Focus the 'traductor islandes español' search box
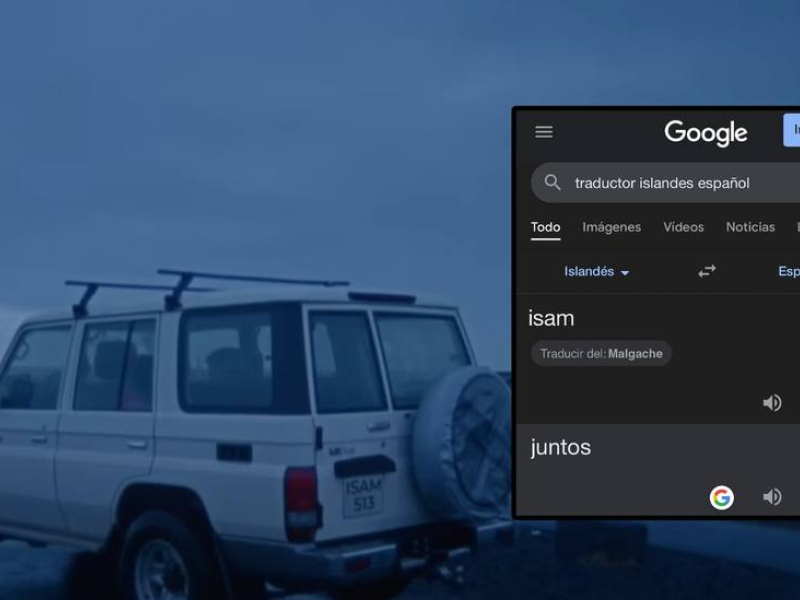Viewport: 800px width, 600px height. 670,183
